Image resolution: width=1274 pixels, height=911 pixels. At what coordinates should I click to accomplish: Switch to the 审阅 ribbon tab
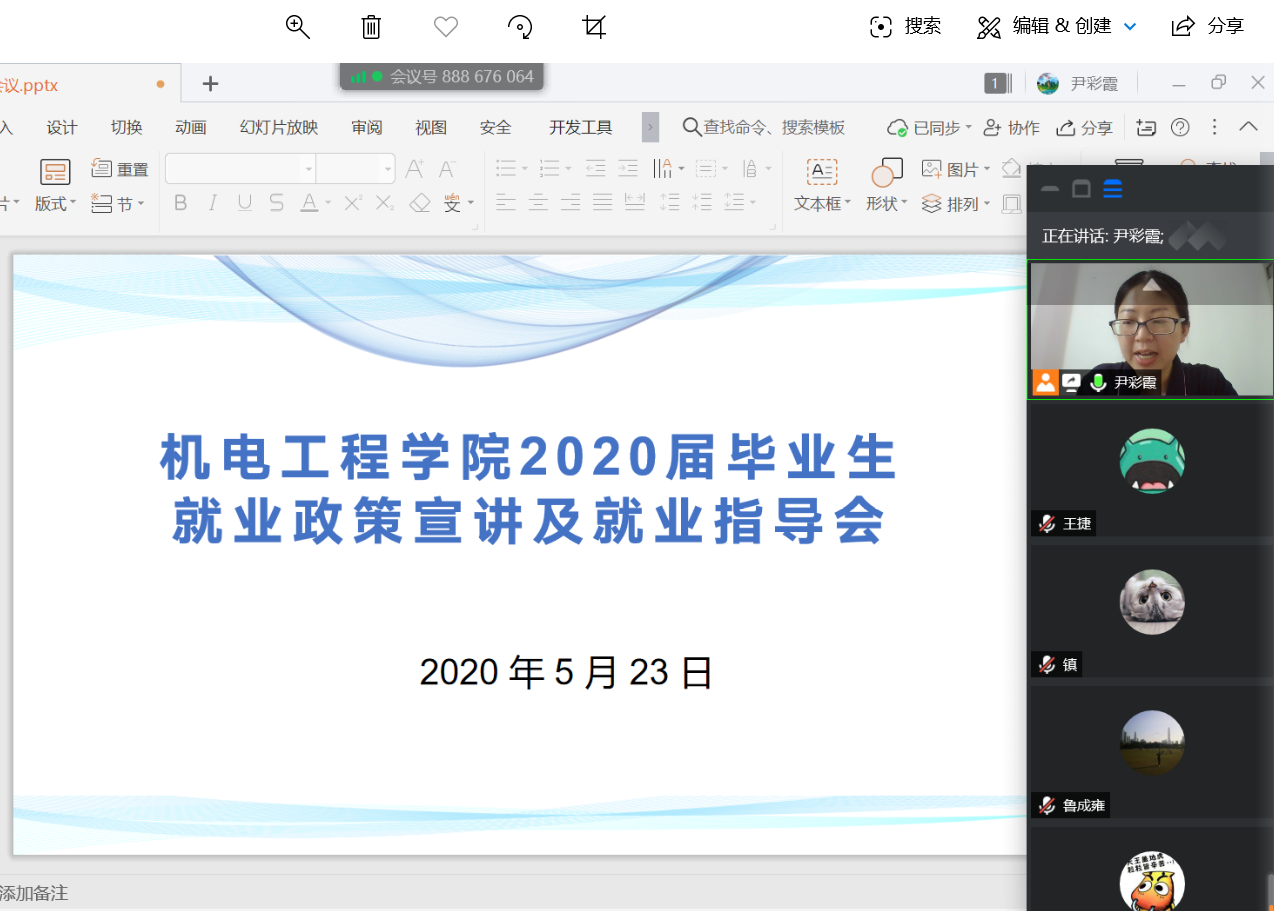tap(366, 127)
